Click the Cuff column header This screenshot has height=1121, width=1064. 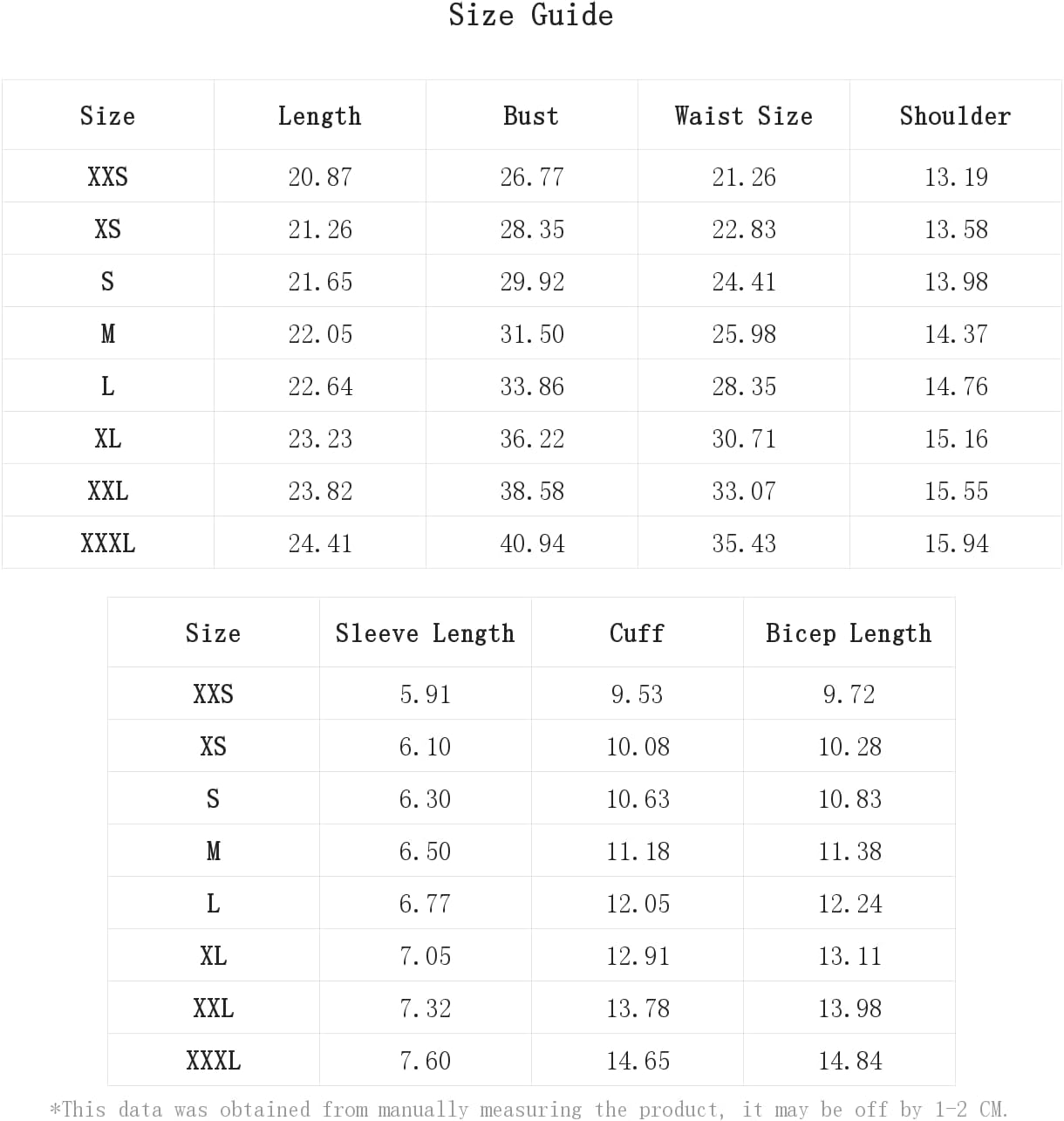[x=637, y=633]
